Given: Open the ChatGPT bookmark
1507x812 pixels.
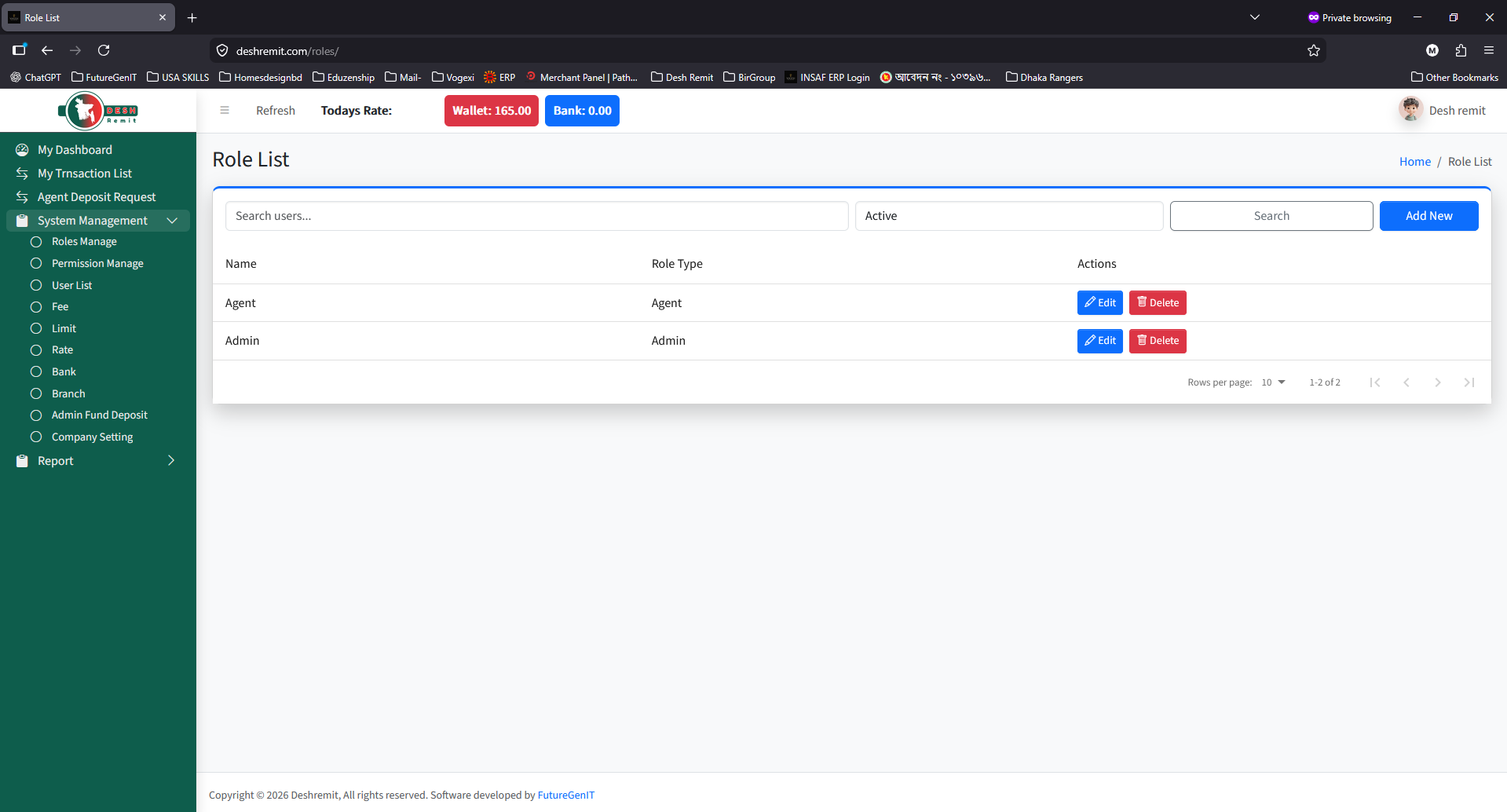Looking at the screenshot, I should pos(35,77).
